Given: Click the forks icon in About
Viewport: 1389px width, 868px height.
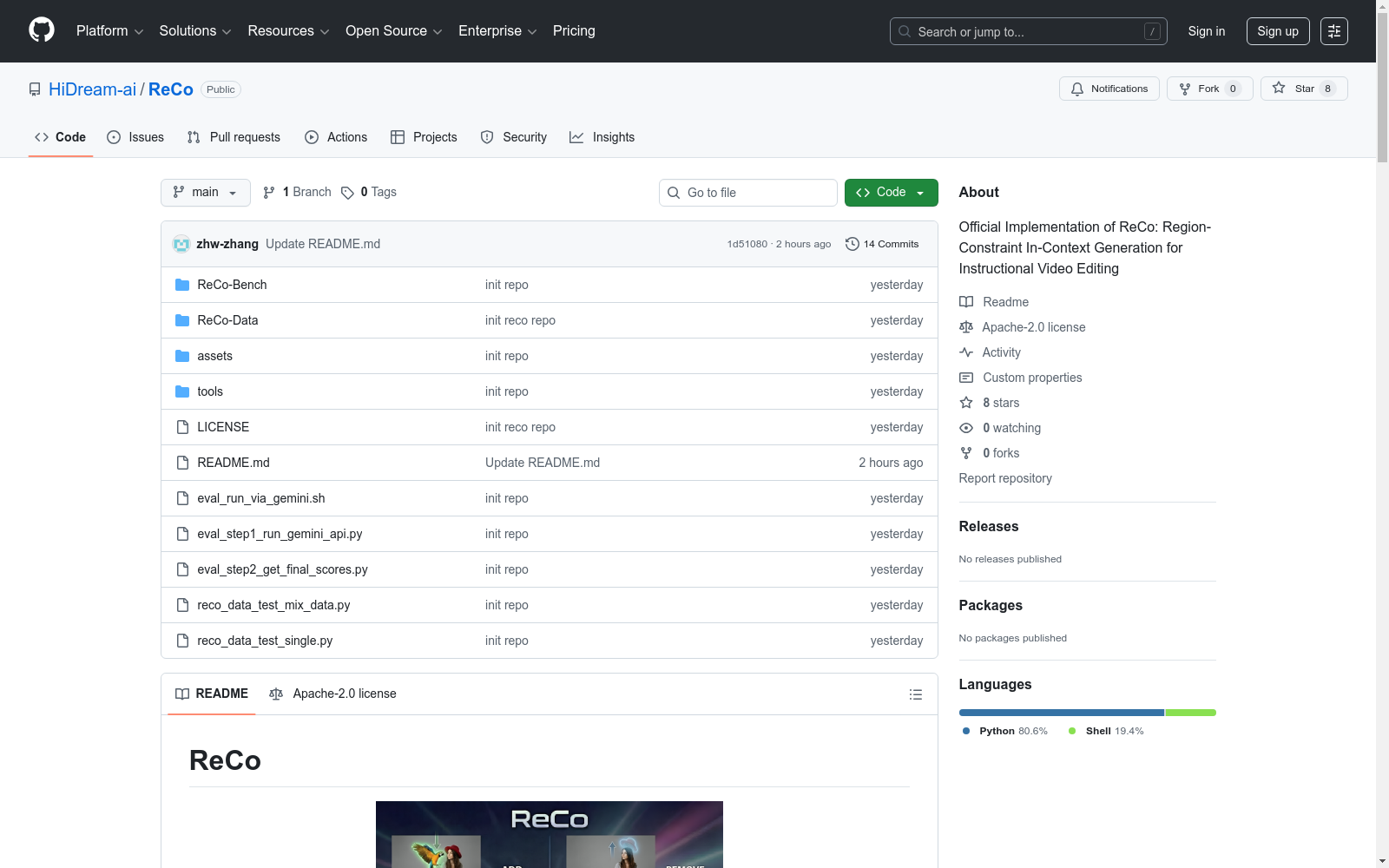Looking at the screenshot, I should click(x=966, y=453).
